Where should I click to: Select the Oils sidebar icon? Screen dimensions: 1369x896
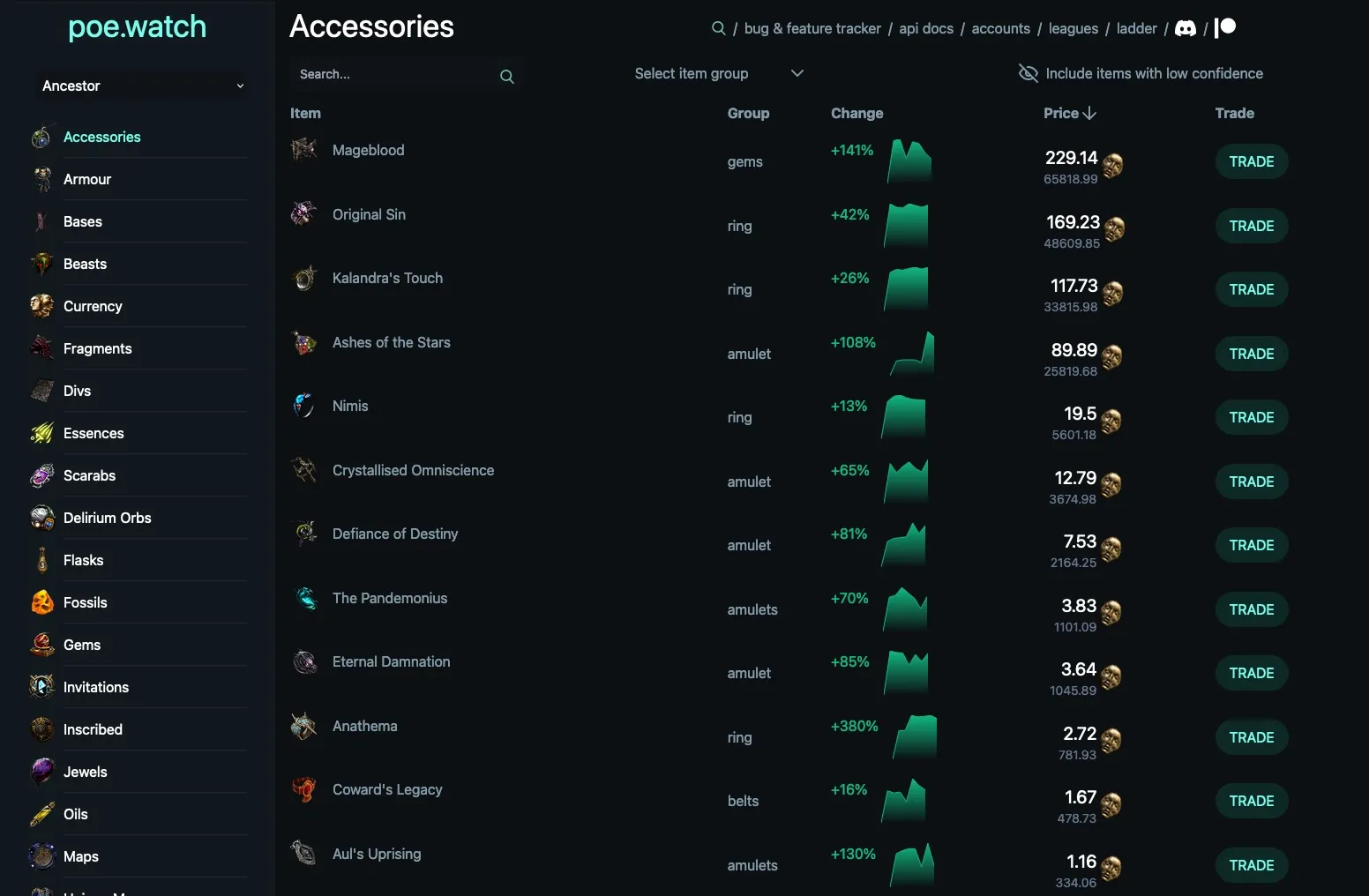[x=41, y=814]
